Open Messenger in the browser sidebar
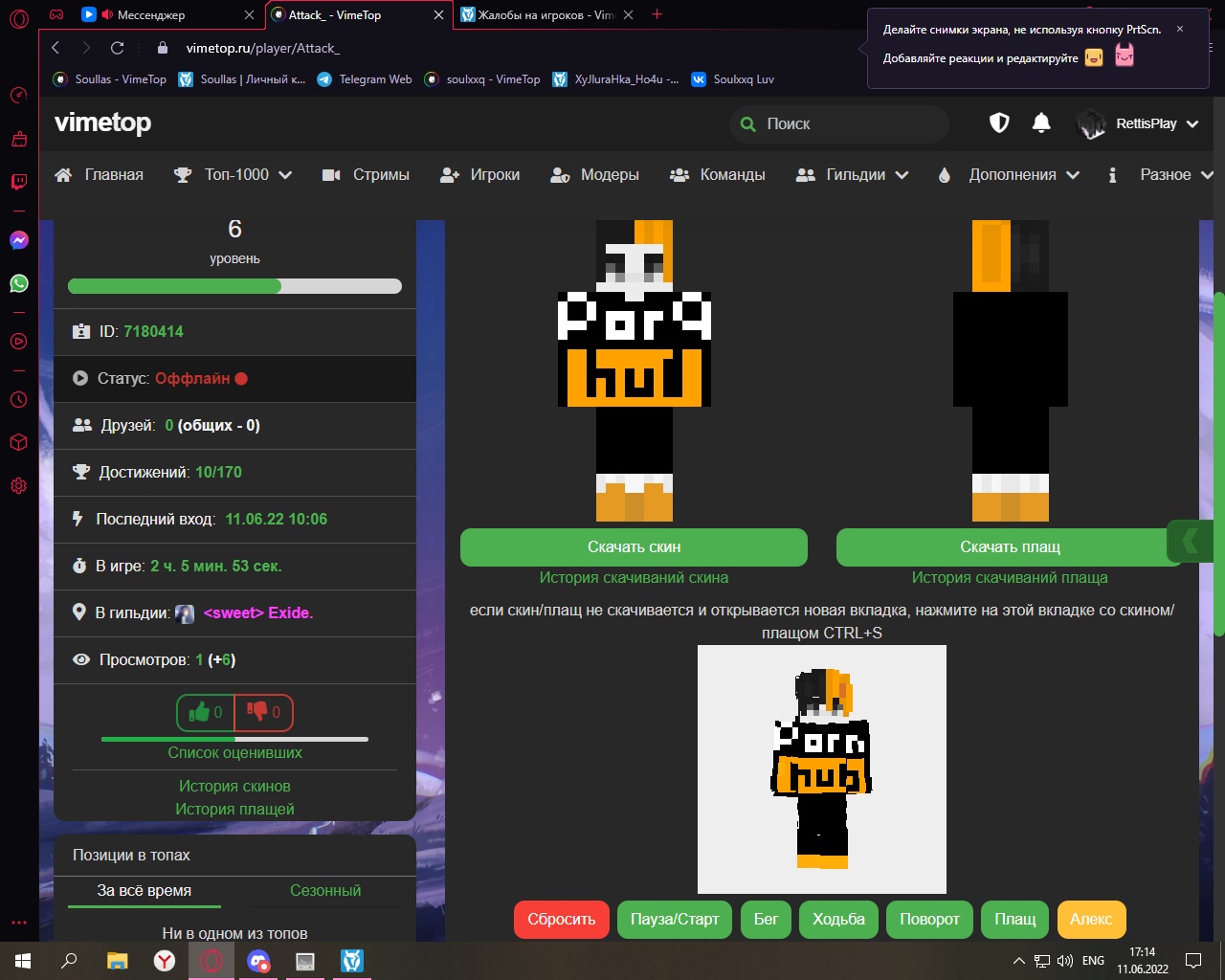This screenshot has width=1225, height=980. (19, 240)
